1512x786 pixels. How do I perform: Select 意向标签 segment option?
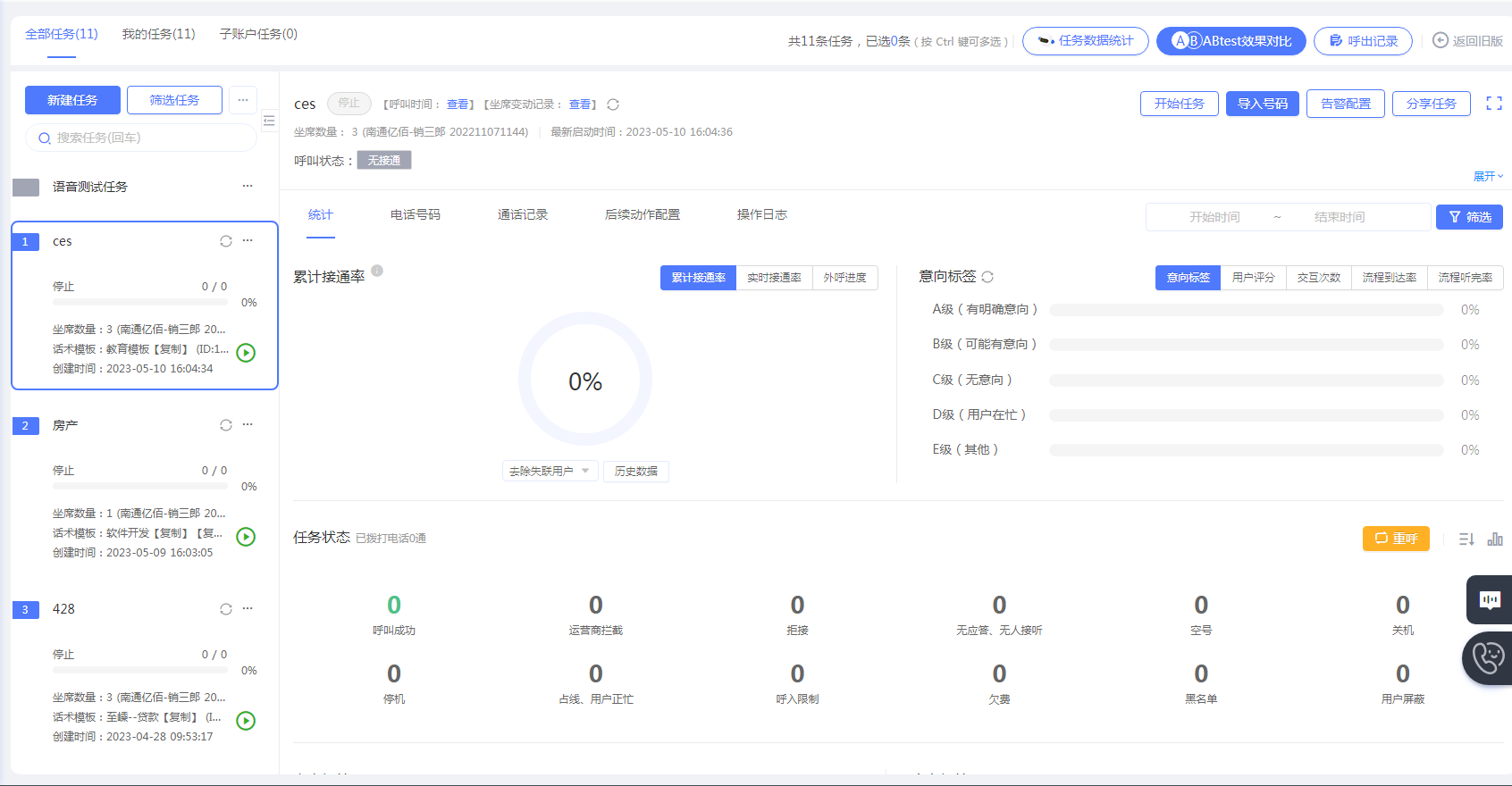pyautogui.click(x=1189, y=278)
